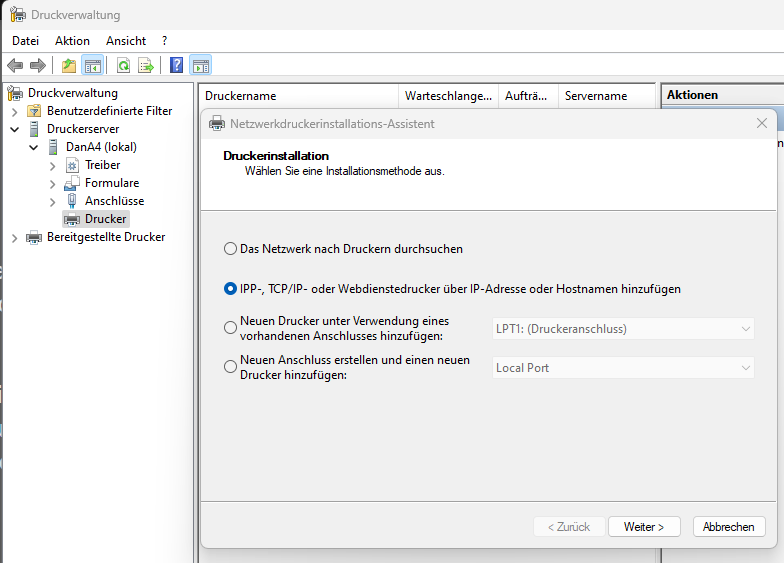The image size is (784, 563).
Task: Click the Back arrow toolbar icon
Action: click(15, 65)
